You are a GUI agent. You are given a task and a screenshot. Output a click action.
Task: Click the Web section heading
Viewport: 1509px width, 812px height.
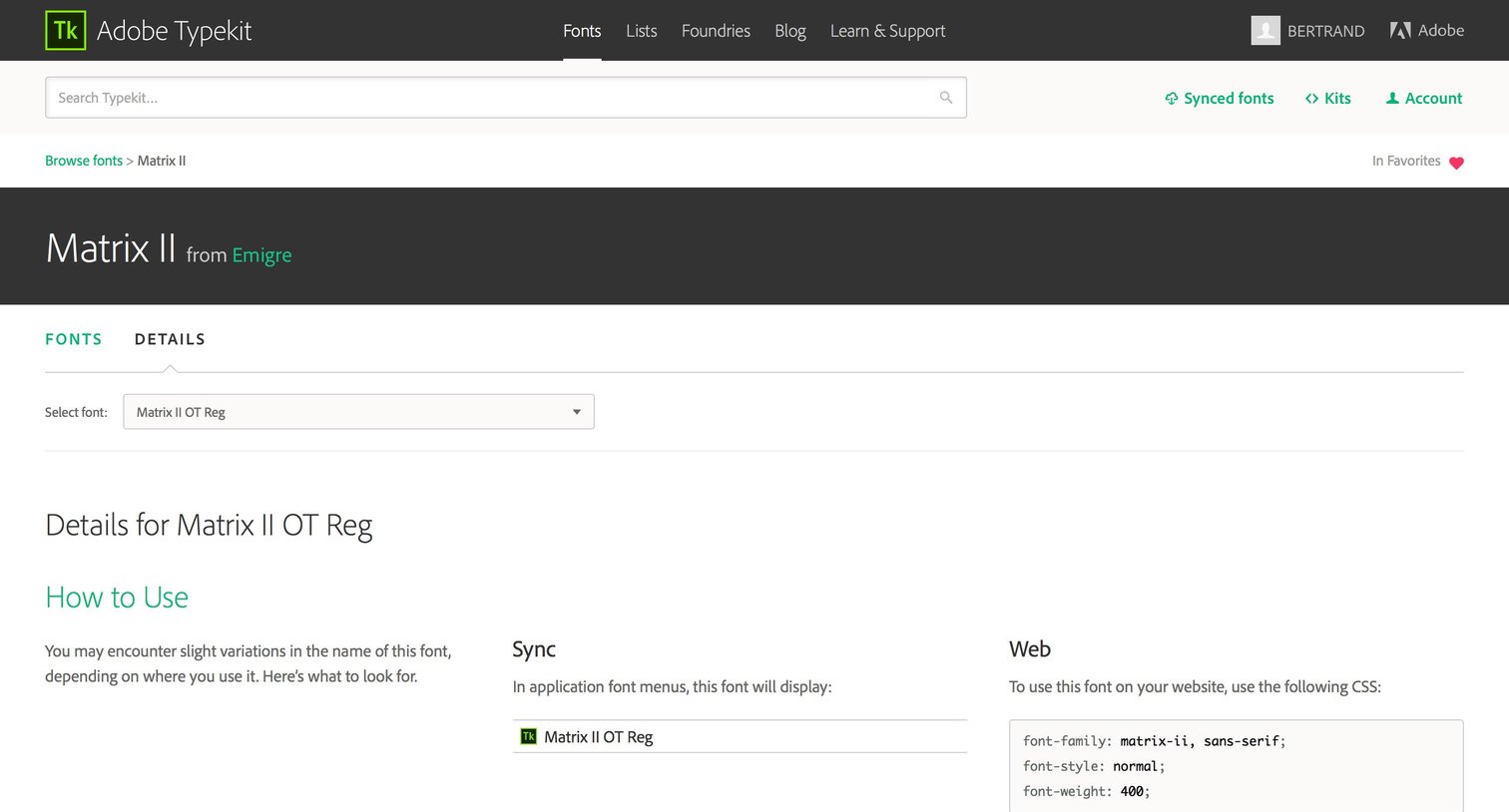1030,649
